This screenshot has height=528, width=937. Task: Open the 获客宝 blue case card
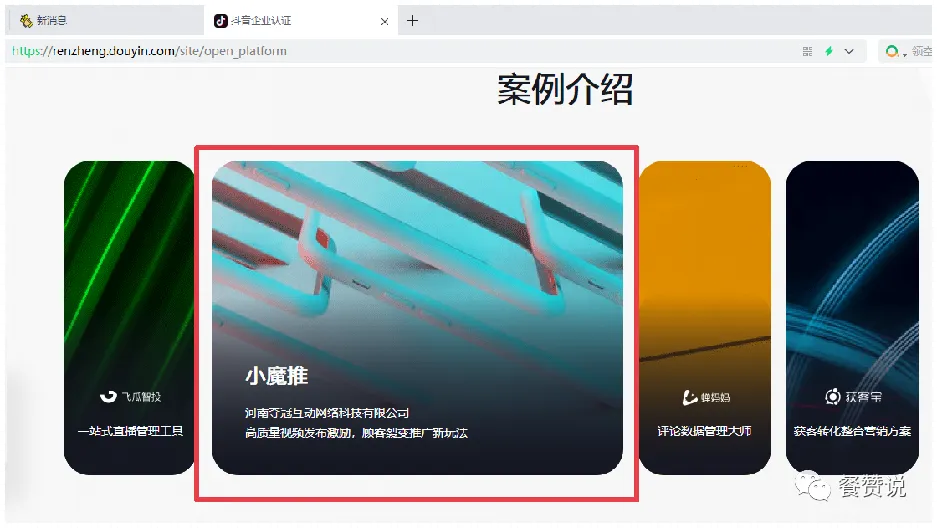[x=852, y=318]
